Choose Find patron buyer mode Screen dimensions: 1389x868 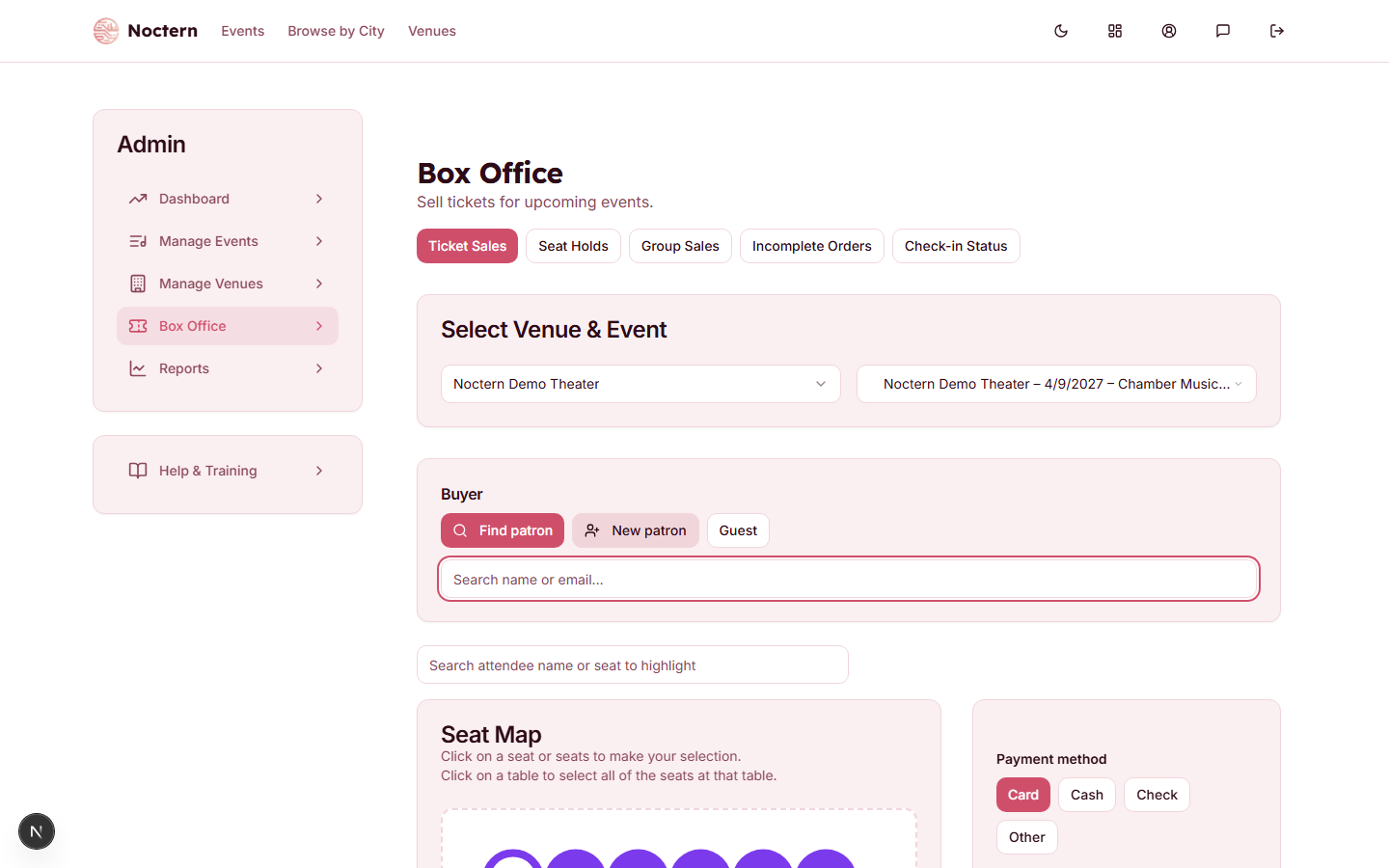coord(503,530)
